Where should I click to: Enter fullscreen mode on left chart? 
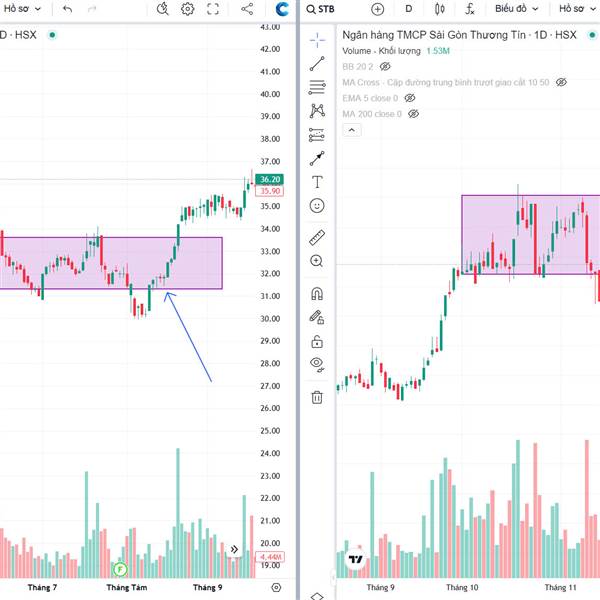point(213,9)
